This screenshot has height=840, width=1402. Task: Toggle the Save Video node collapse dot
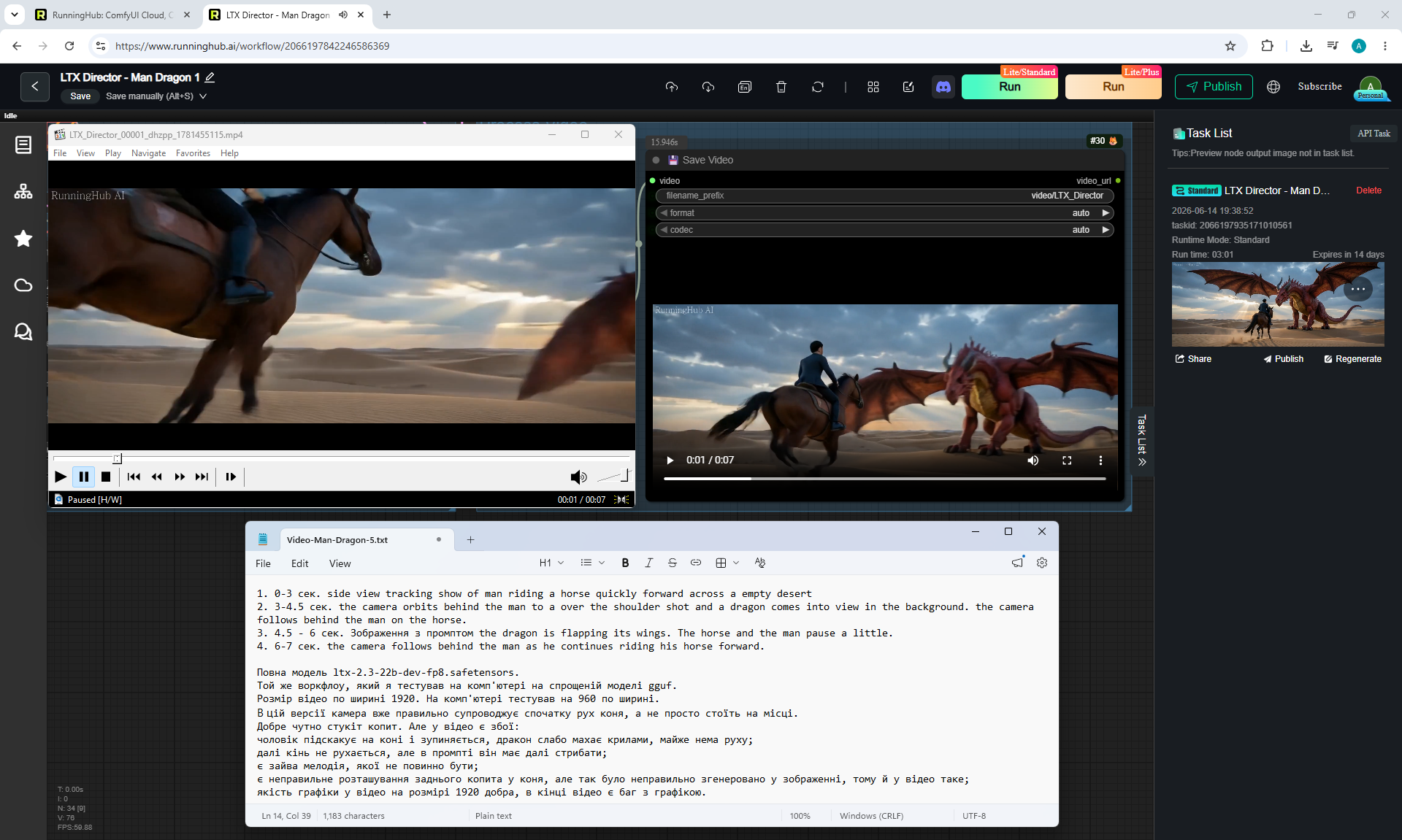tap(656, 160)
